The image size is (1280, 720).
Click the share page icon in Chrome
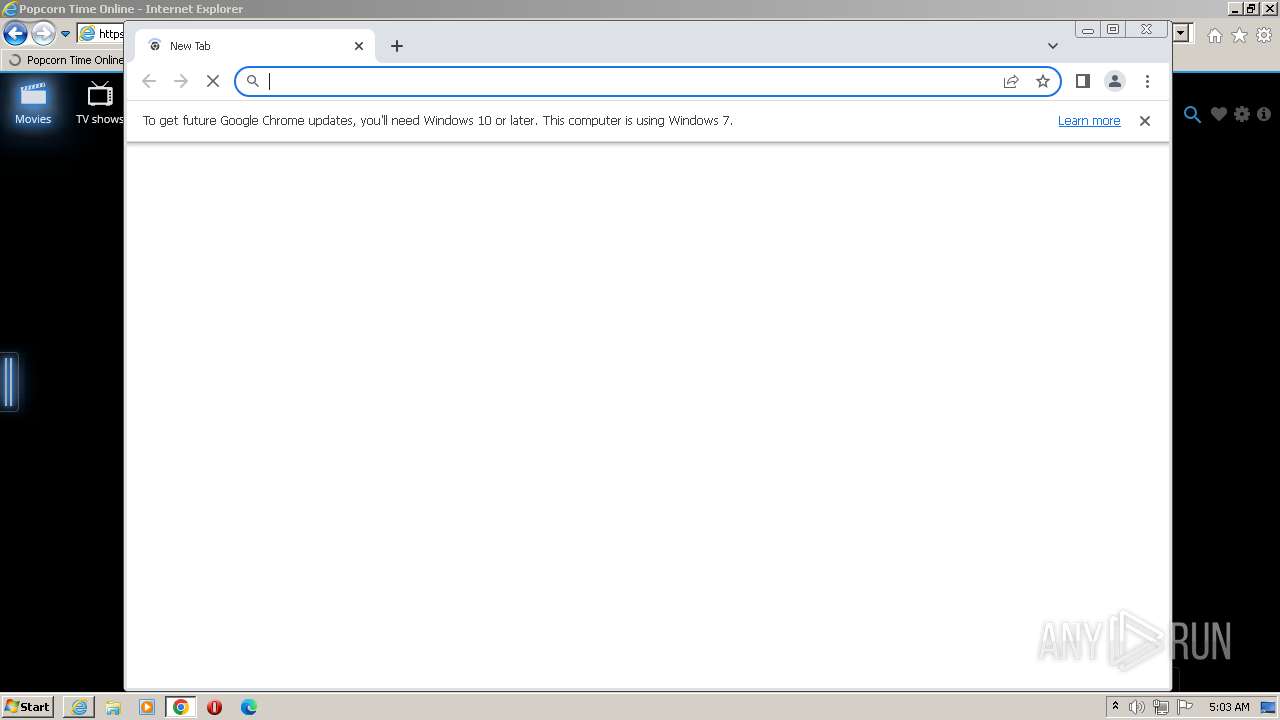click(x=1011, y=81)
